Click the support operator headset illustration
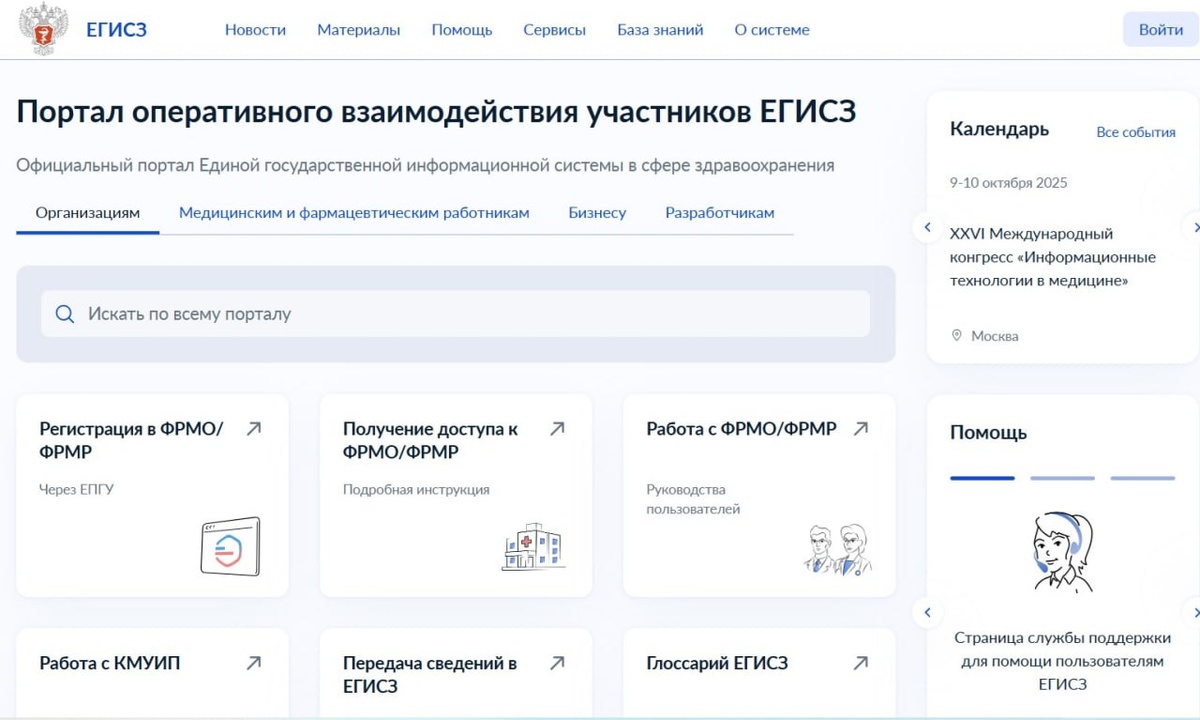This screenshot has height=720, width=1200. (1062, 554)
